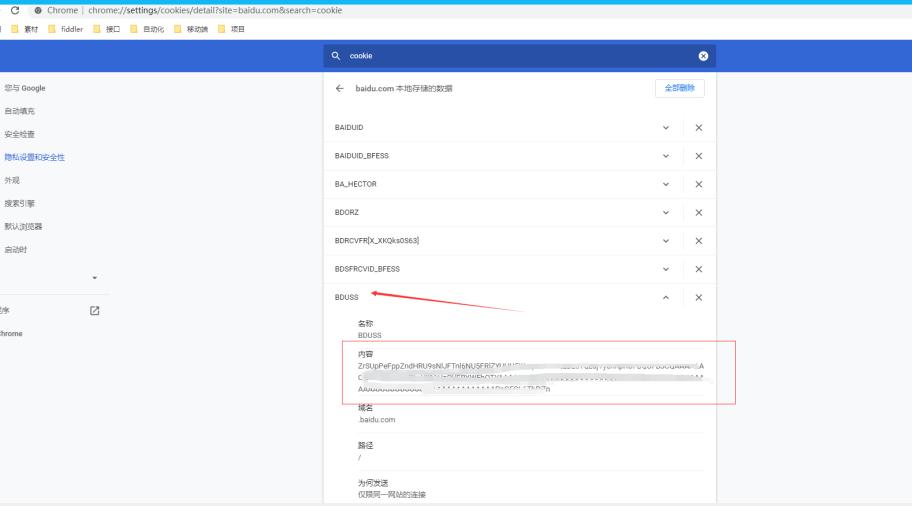Expand the BDRCVFR[X_XKQks0S63] cookie details

click(665, 241)
